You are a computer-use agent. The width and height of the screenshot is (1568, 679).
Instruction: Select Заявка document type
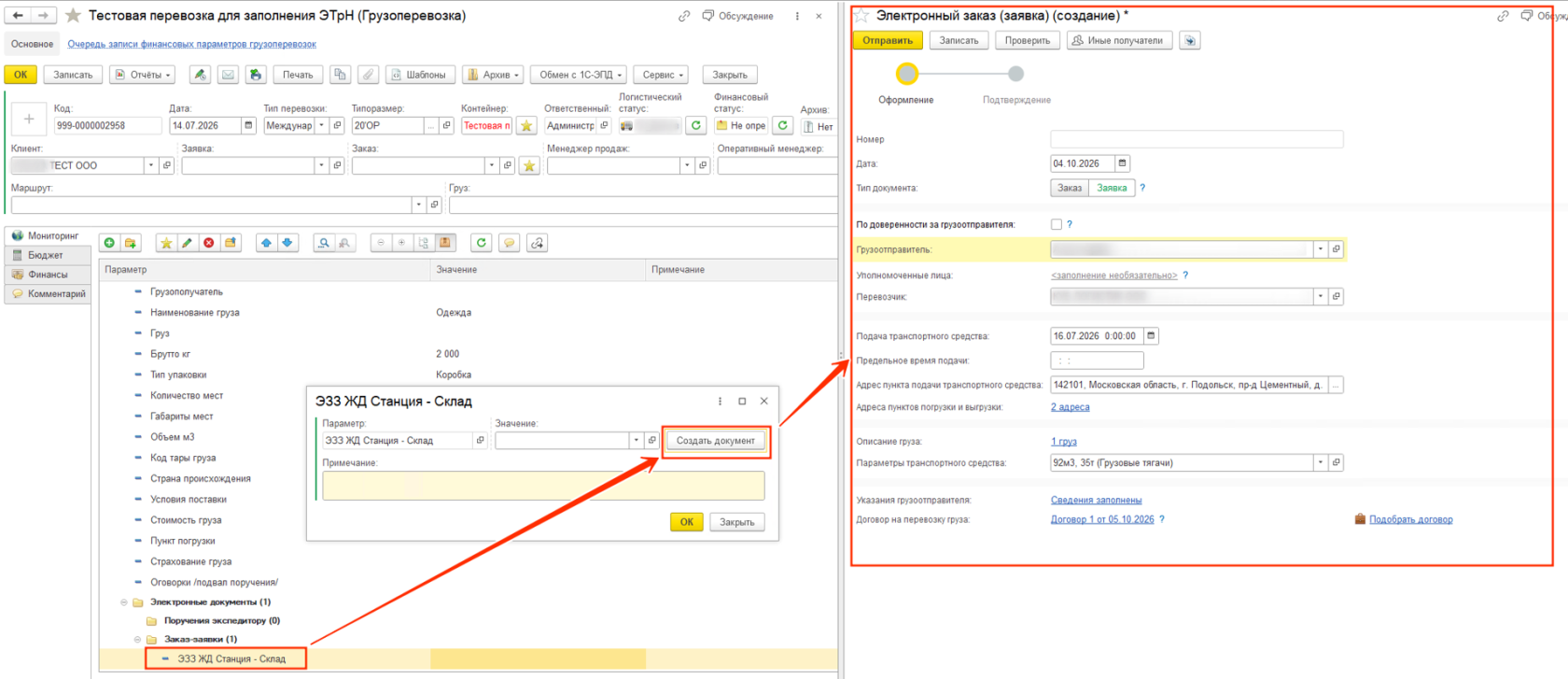(1112, 188)
